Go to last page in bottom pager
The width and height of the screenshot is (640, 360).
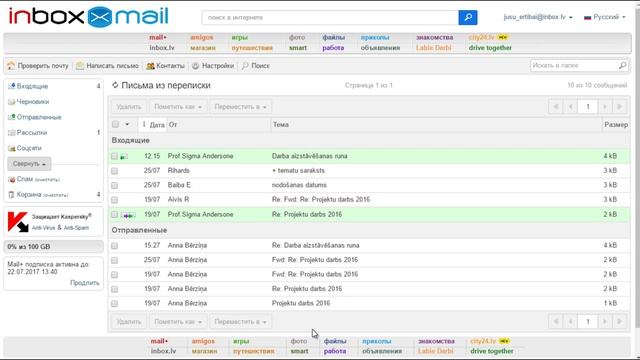(619, 322)
